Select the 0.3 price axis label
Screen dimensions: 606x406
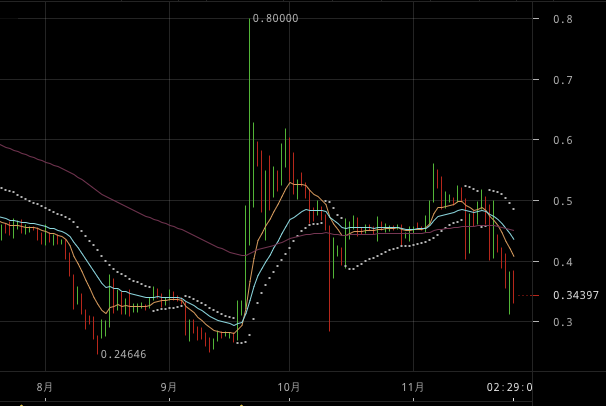click(563, 322)
